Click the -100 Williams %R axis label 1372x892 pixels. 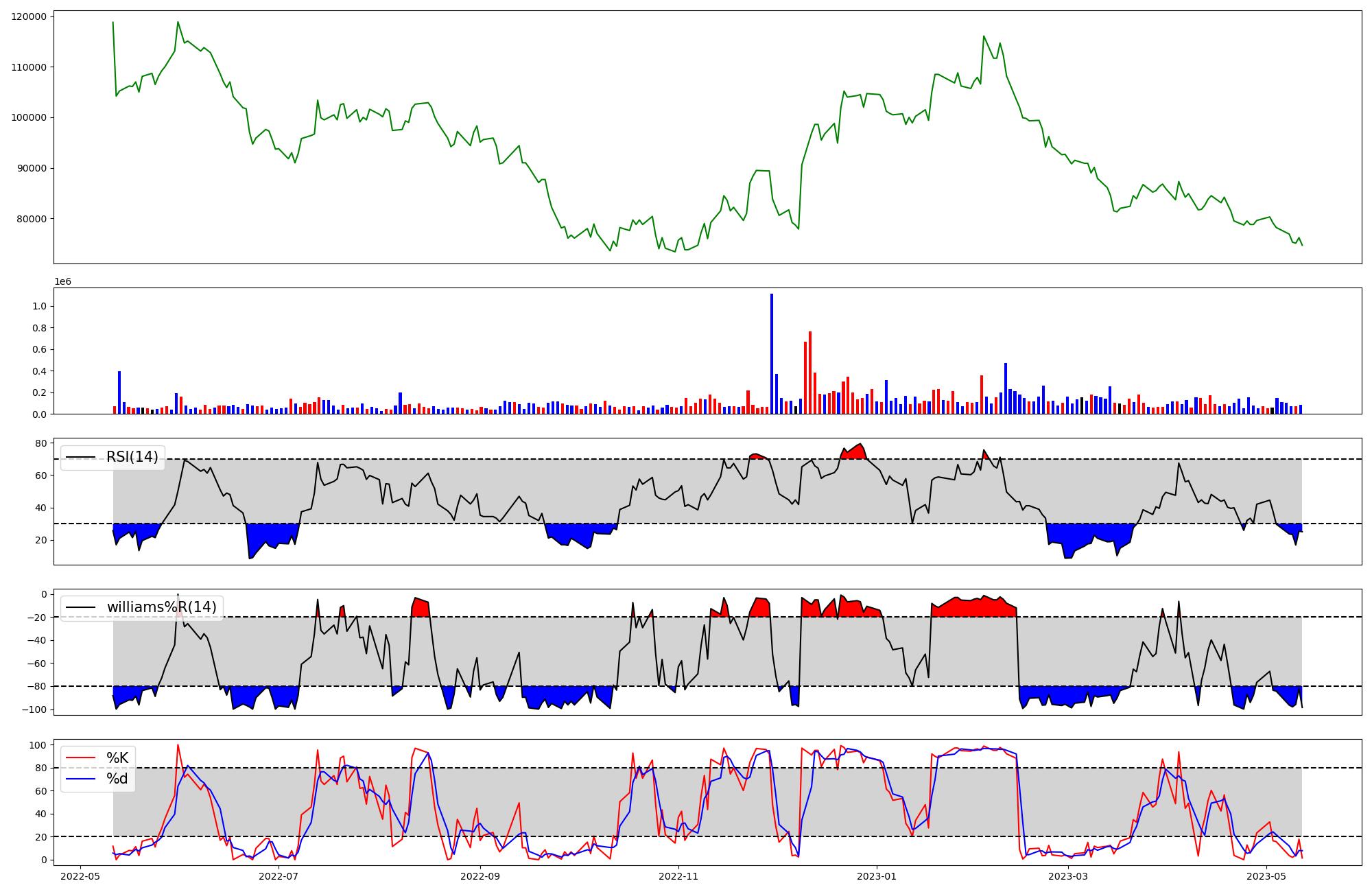34,709
